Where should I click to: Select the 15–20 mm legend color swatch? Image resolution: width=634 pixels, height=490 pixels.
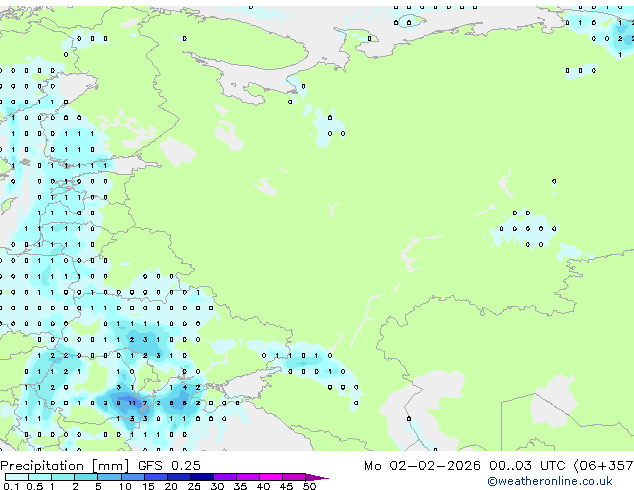pos(155,477)
